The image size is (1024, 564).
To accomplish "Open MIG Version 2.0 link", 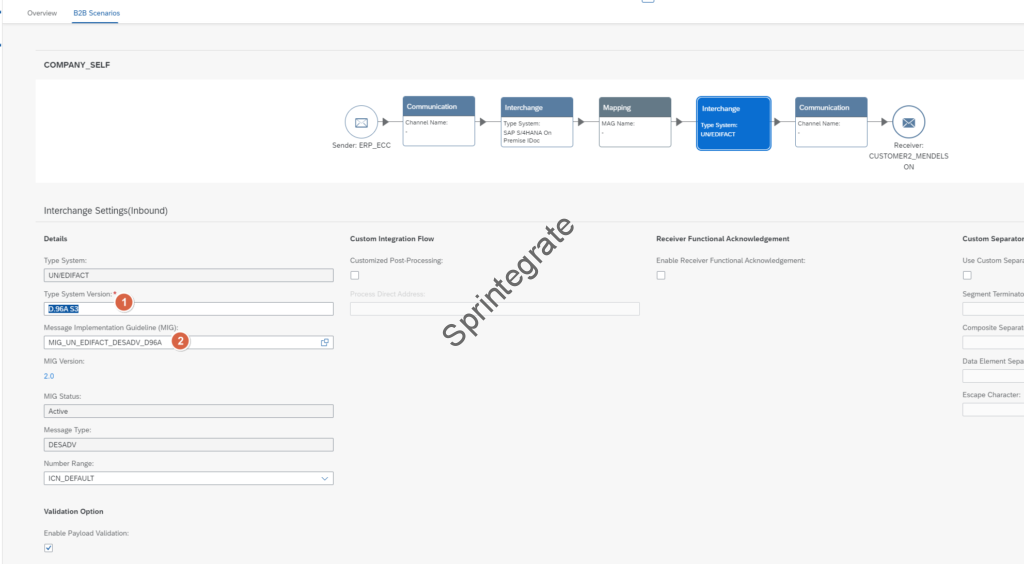I will [49, 376].
